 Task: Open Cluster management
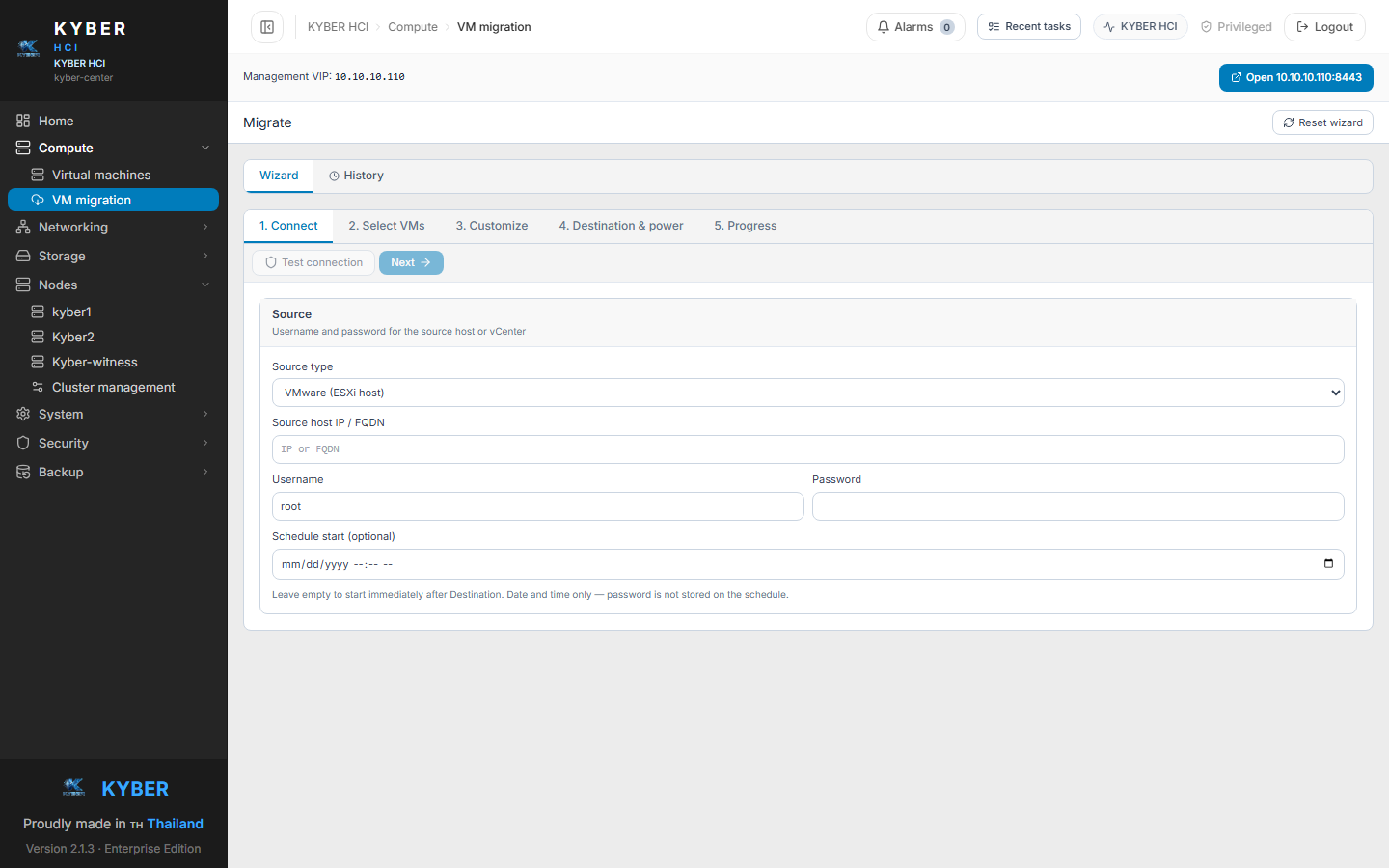click(114, 387)
